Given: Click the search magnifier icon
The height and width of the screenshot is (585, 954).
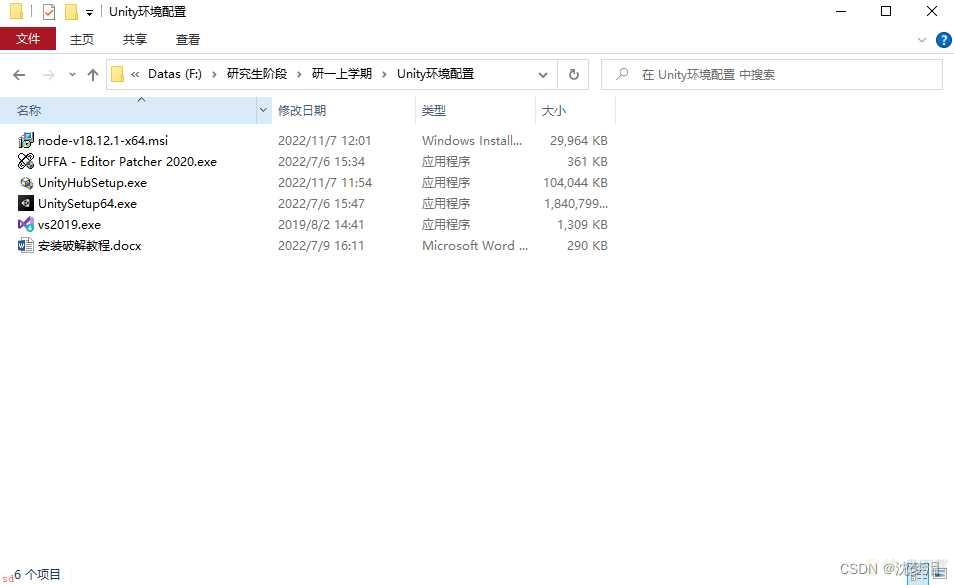Looking at the screenshot, I should (622, 74).
